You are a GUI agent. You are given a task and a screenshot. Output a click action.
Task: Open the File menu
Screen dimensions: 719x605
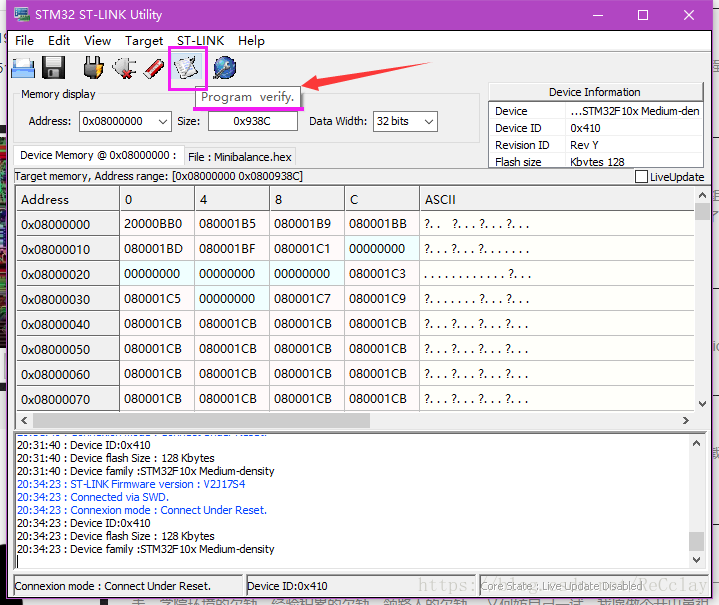24,41
